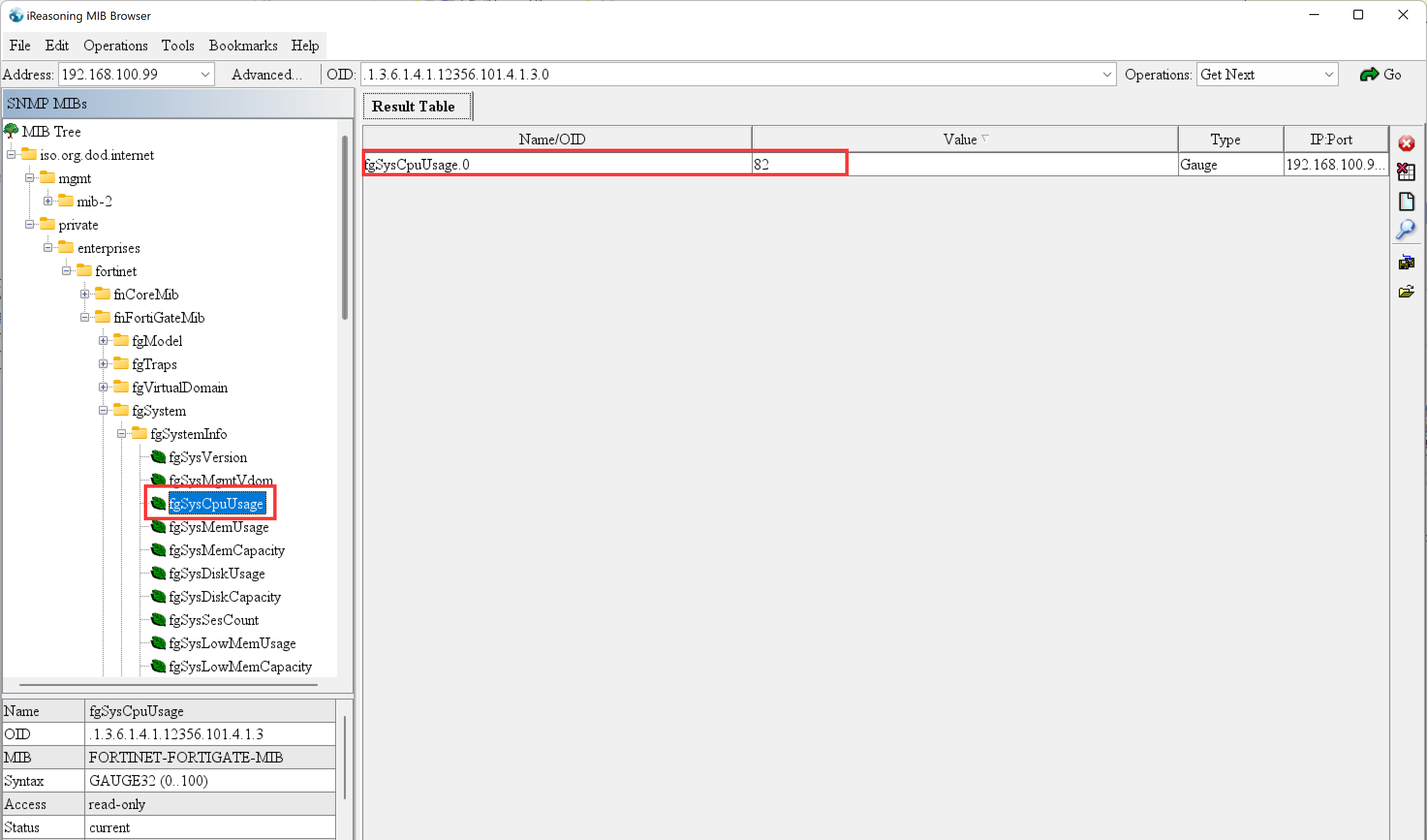Expand the OID history dropdown
The width and height of the screenshot is (1427, 840).
tap(1106, 75)
